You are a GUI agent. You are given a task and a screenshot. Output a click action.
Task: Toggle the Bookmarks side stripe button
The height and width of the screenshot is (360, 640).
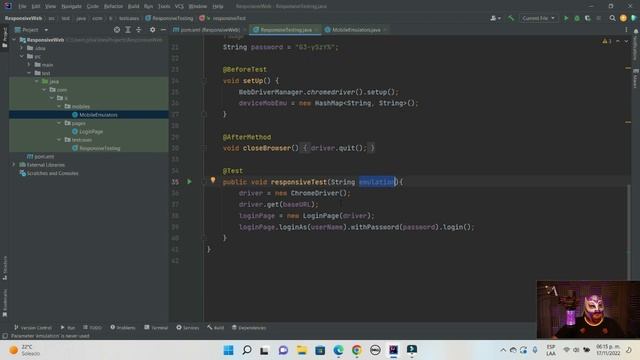coord(4,303)
